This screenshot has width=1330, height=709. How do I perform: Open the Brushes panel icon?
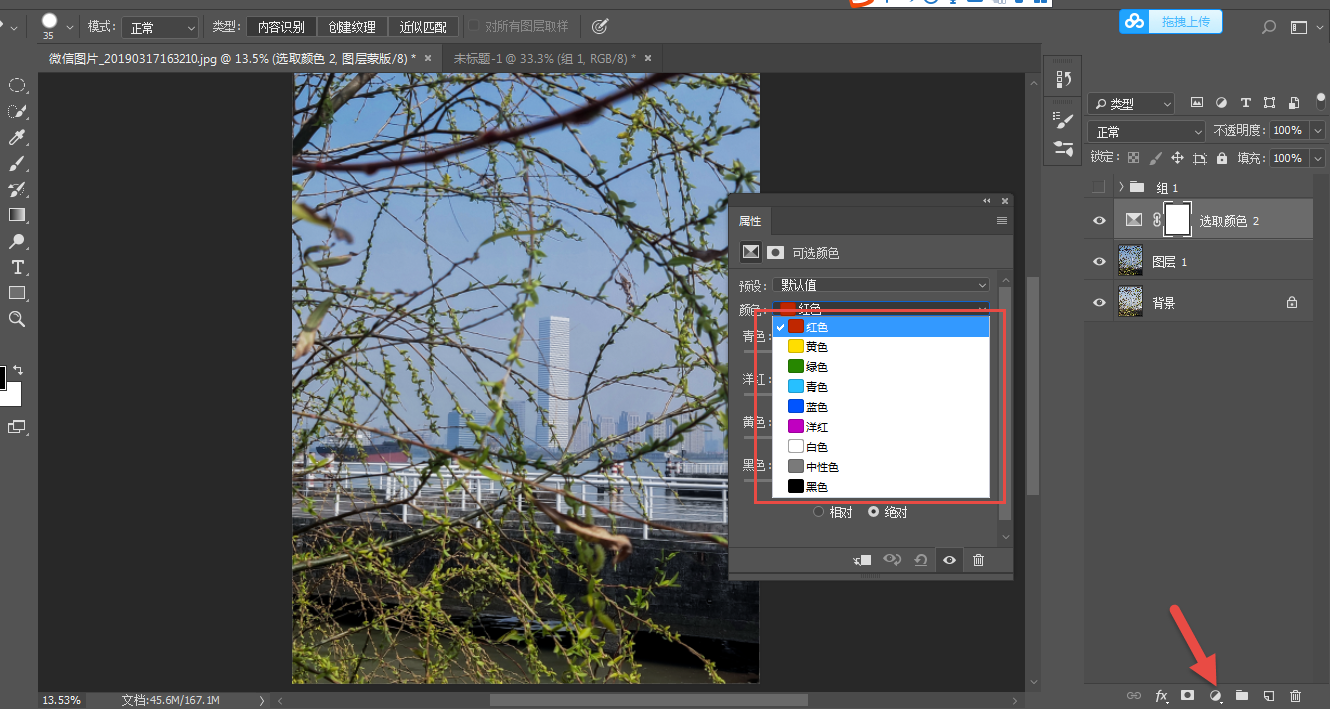(1063, 147)
